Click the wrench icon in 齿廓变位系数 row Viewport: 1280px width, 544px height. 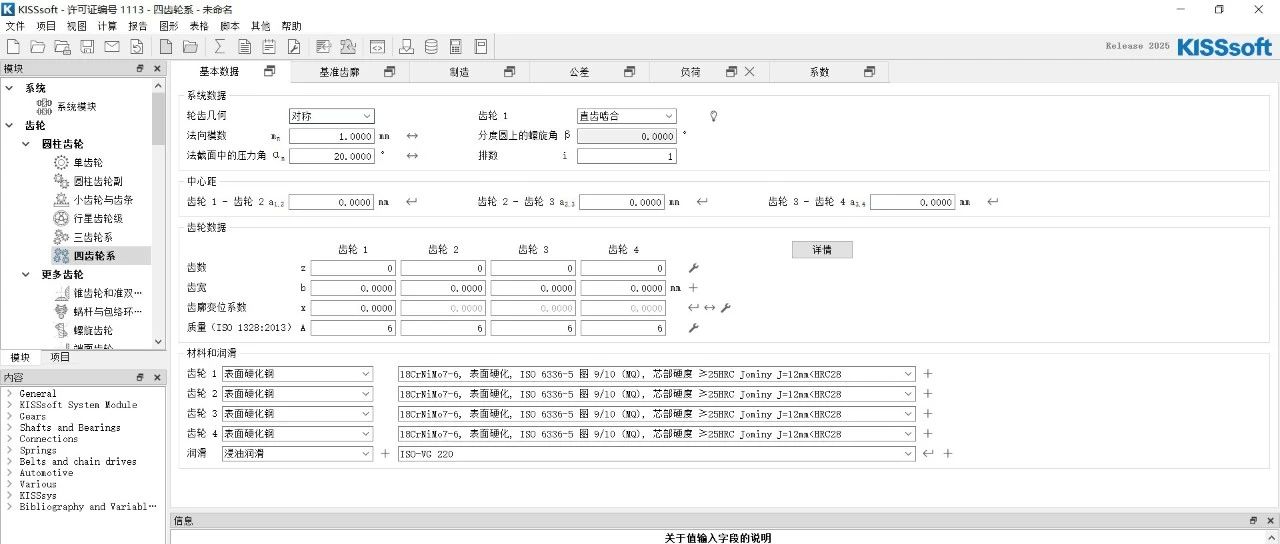(x=726, y=308)
